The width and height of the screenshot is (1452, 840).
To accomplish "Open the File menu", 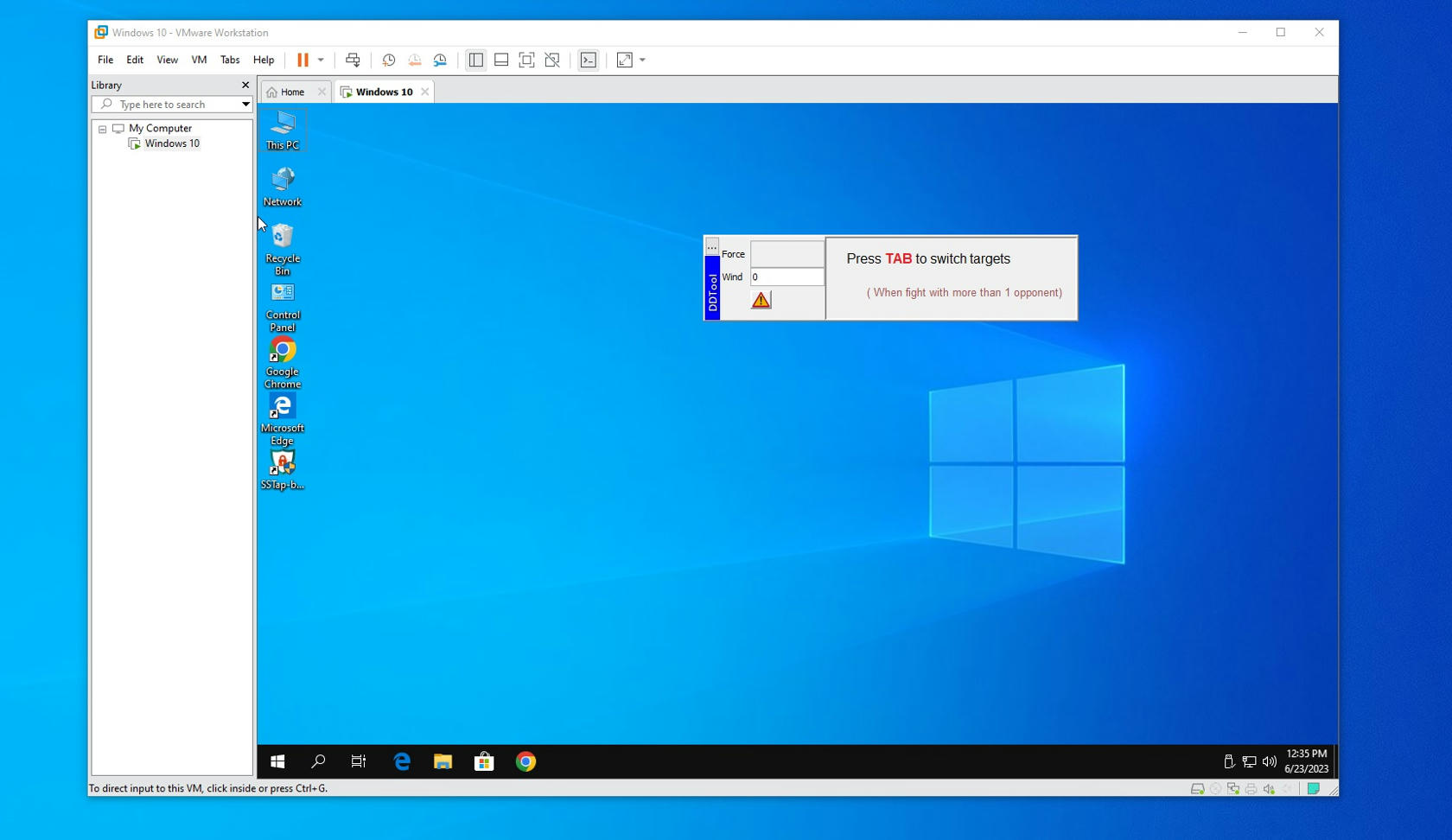I will (105, 60).
